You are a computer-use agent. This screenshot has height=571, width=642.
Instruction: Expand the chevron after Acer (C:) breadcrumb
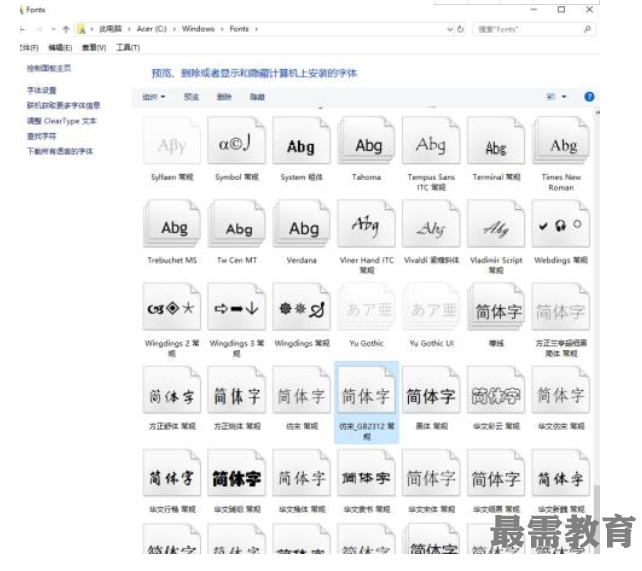(174, 29)
